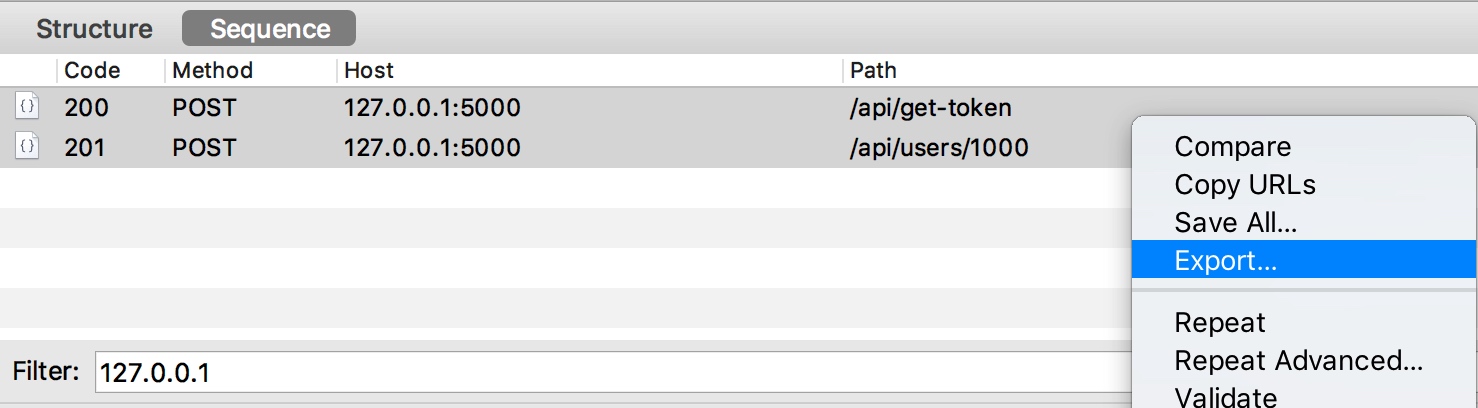Click the Host column header
This screenshot has height=408, width=1478.
[369, 70]
